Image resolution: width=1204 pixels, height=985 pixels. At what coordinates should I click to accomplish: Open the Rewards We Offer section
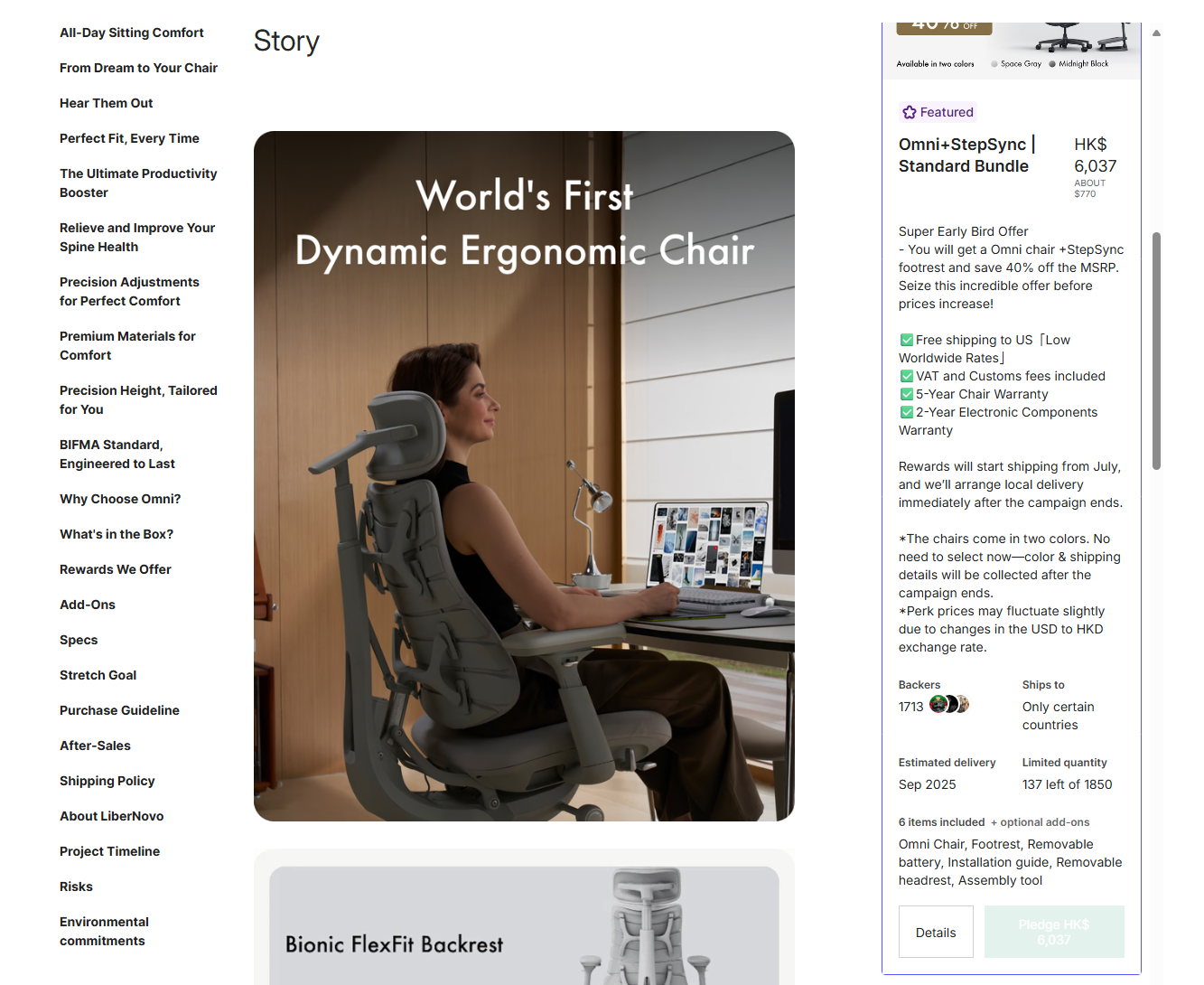(x=116, y=569)
